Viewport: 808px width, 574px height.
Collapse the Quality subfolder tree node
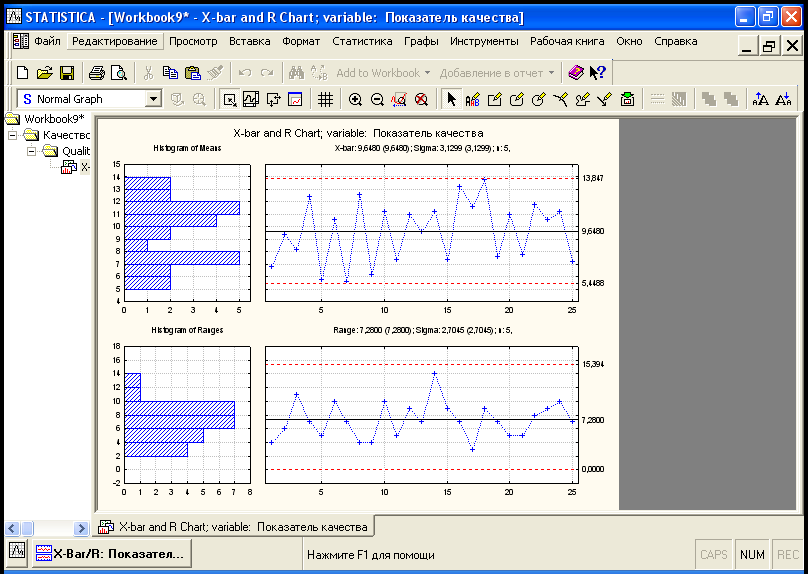[x=32, y=151]
